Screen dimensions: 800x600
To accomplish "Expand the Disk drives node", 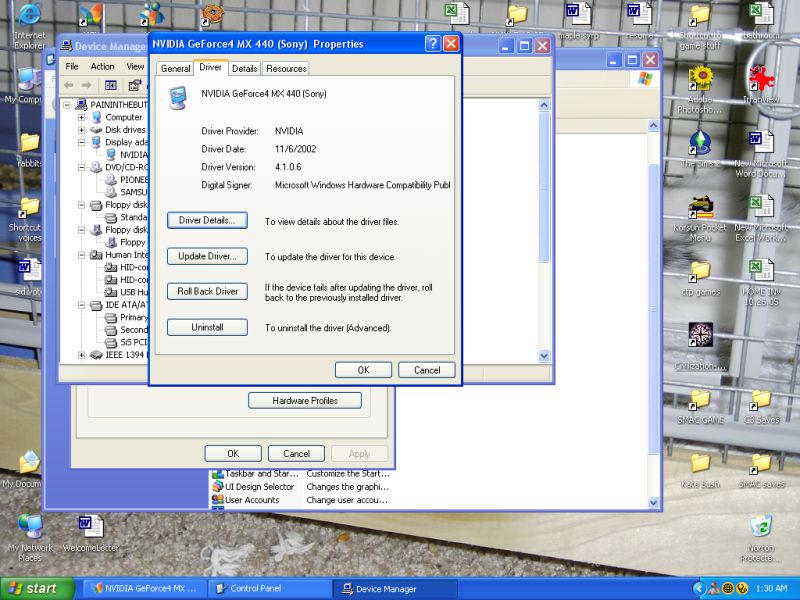I will click(x=82, y=130).
